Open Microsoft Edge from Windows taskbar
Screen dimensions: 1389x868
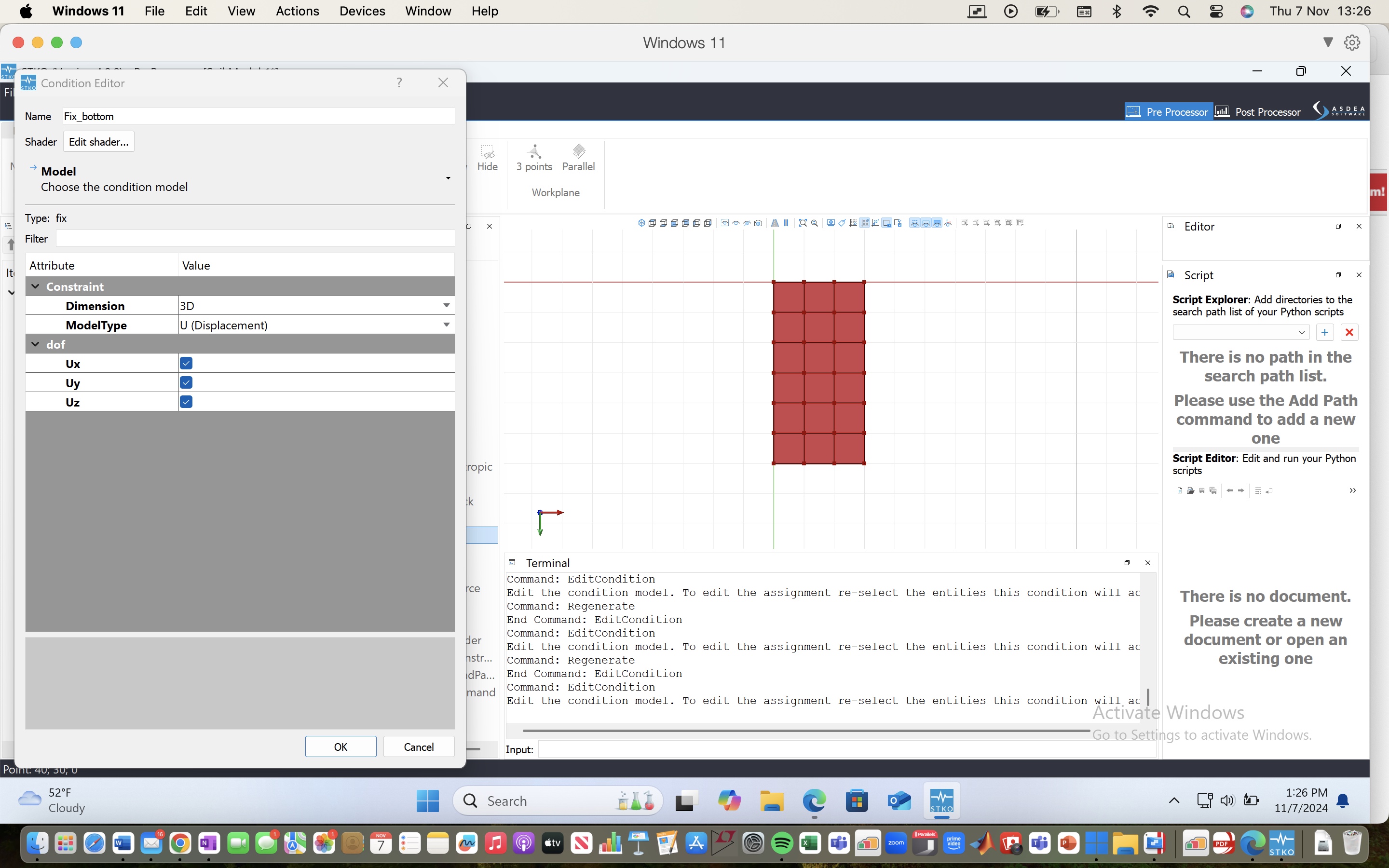click(x=814, y=800)
